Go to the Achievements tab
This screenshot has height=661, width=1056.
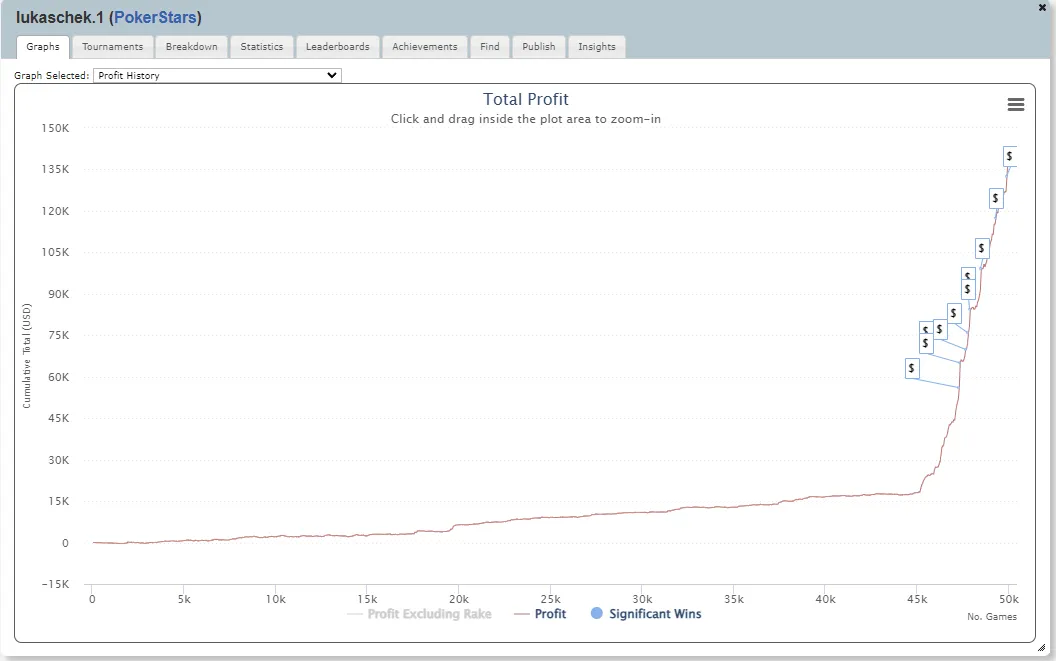coord(424,47)
